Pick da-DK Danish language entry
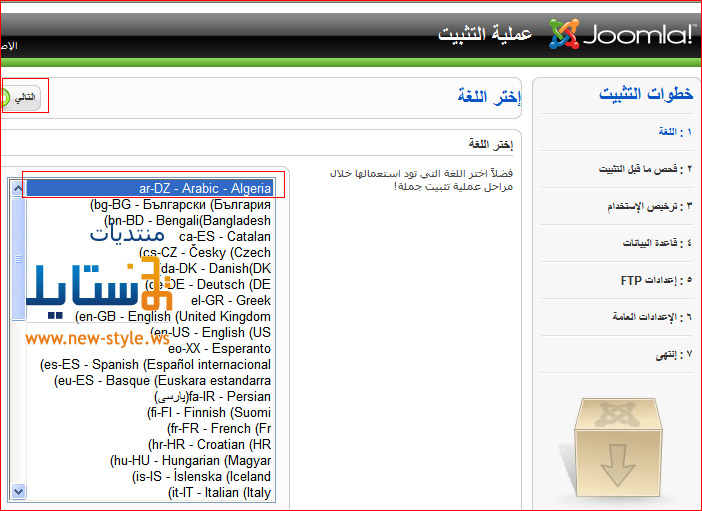Viewport: 702px width, 511px height. pos(149,268)
